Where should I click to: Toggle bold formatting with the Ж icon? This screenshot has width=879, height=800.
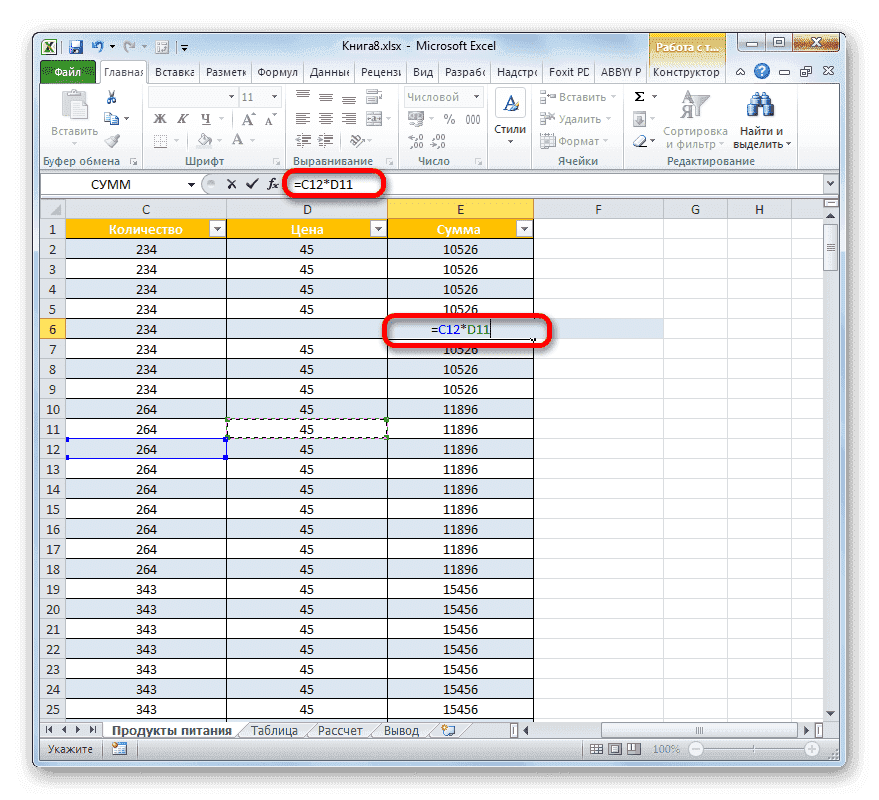coord(159,120)
